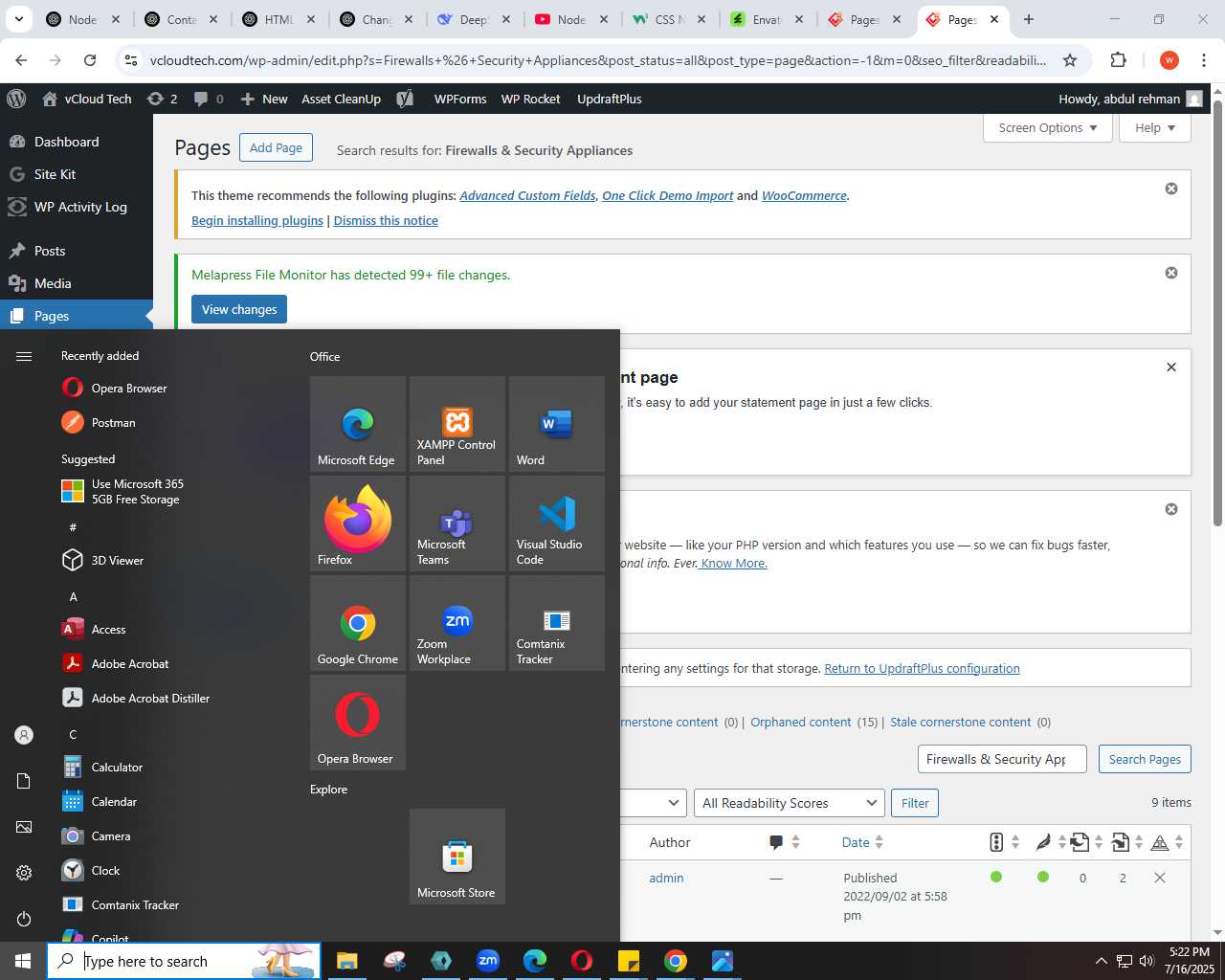Switch to the CSS browser tab
This screenshot has width=1225, height=980.
click(669, 19)
